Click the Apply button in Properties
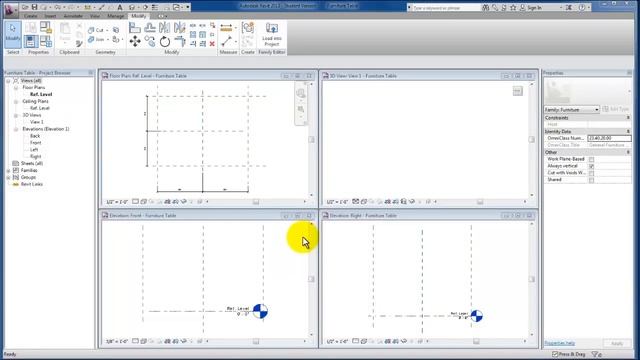 (x=617, y=343)
